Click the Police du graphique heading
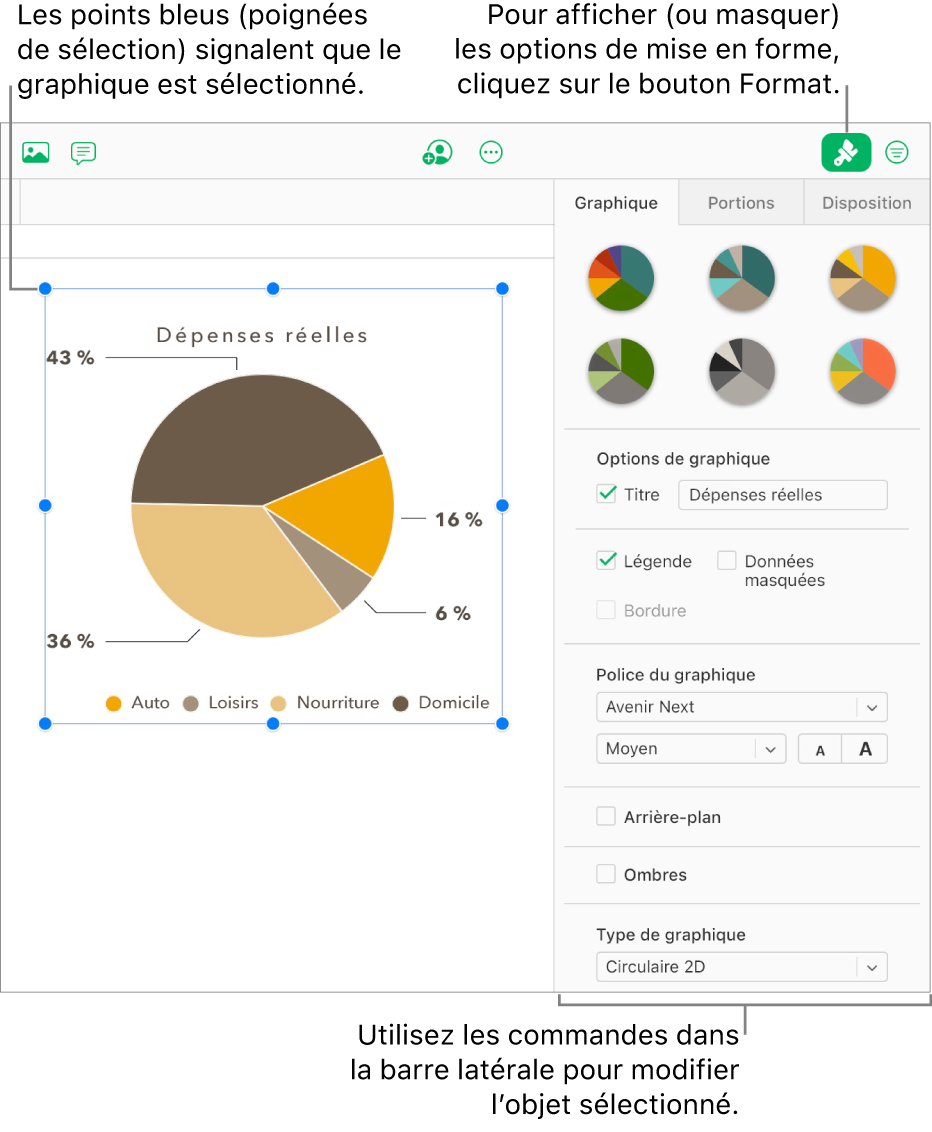 [676, 675]
